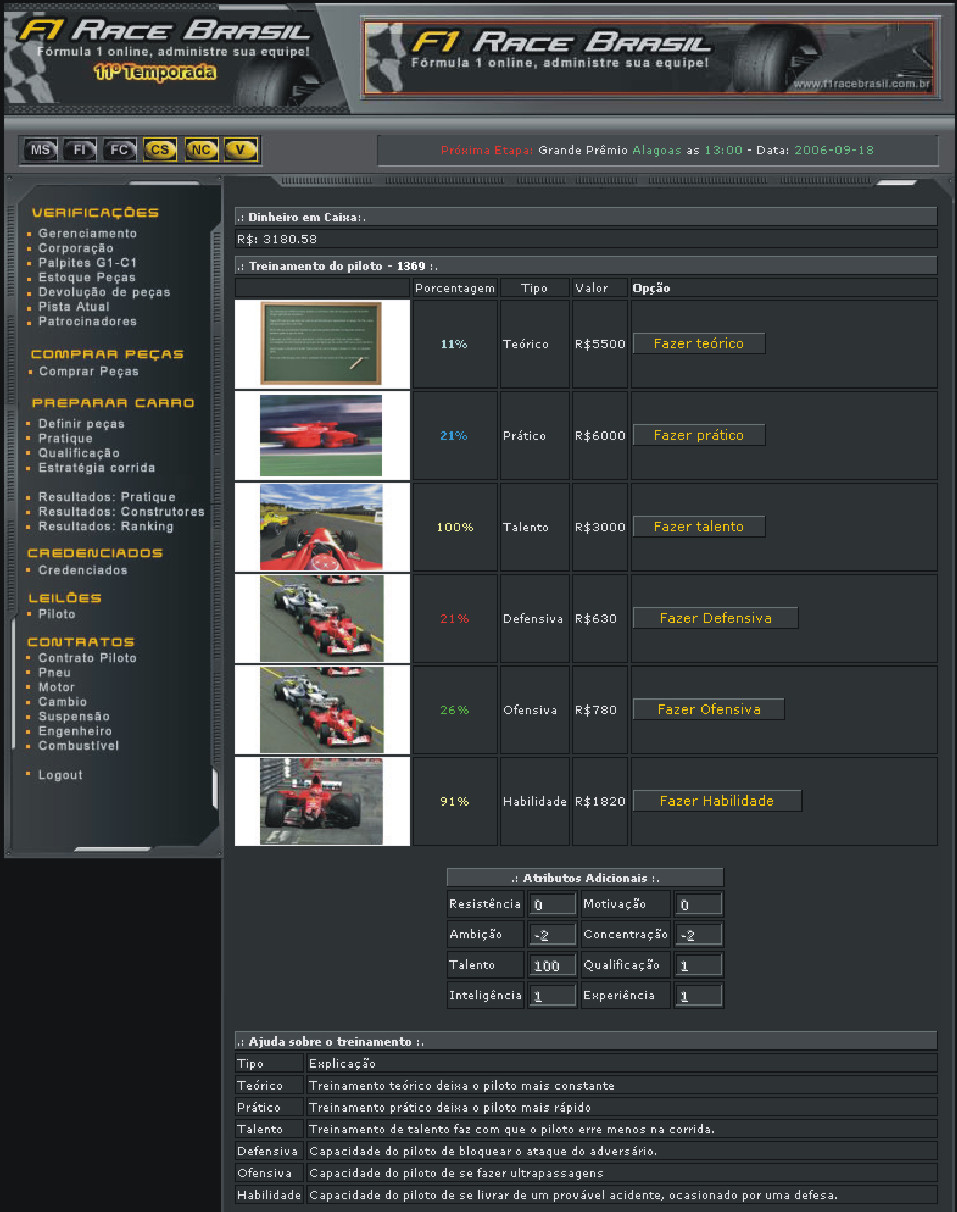This screenshot has width=957, height=1212.
Task: Select the Ambição attribute value field
Action: [552, 935]
